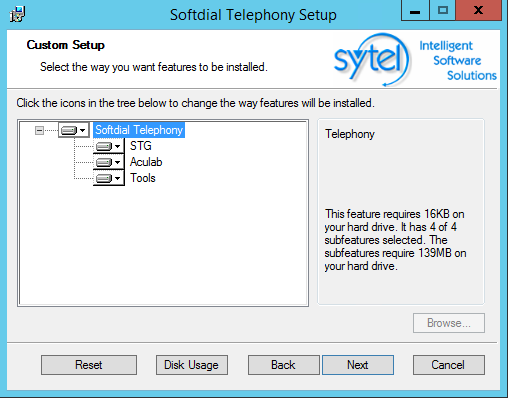
Task: Click the Reset button
Action: pyautogui.click(x=89, y=365)
